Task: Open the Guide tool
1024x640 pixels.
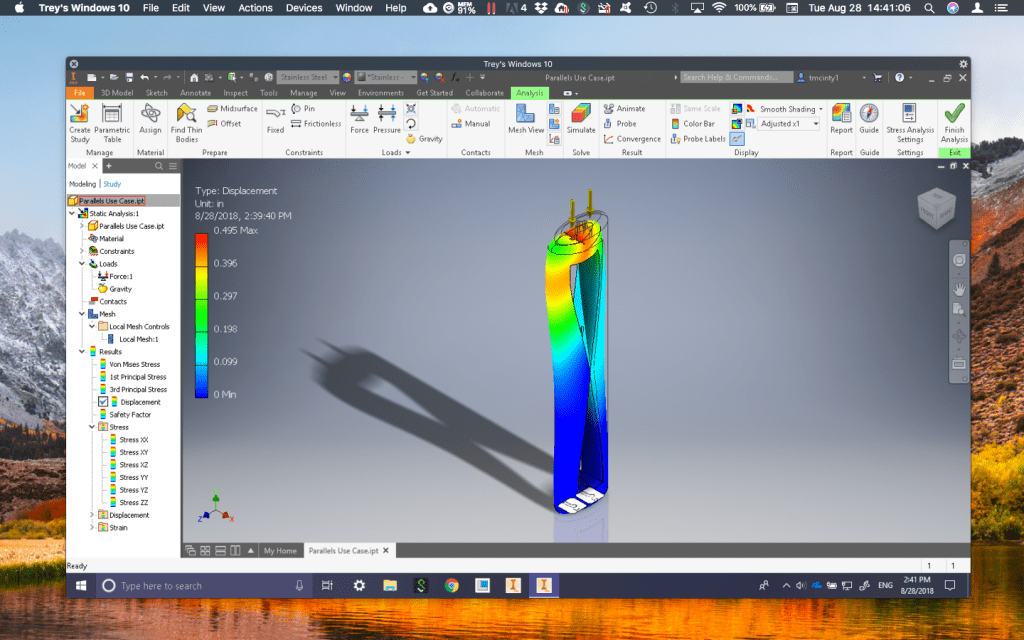Action: 869,119
